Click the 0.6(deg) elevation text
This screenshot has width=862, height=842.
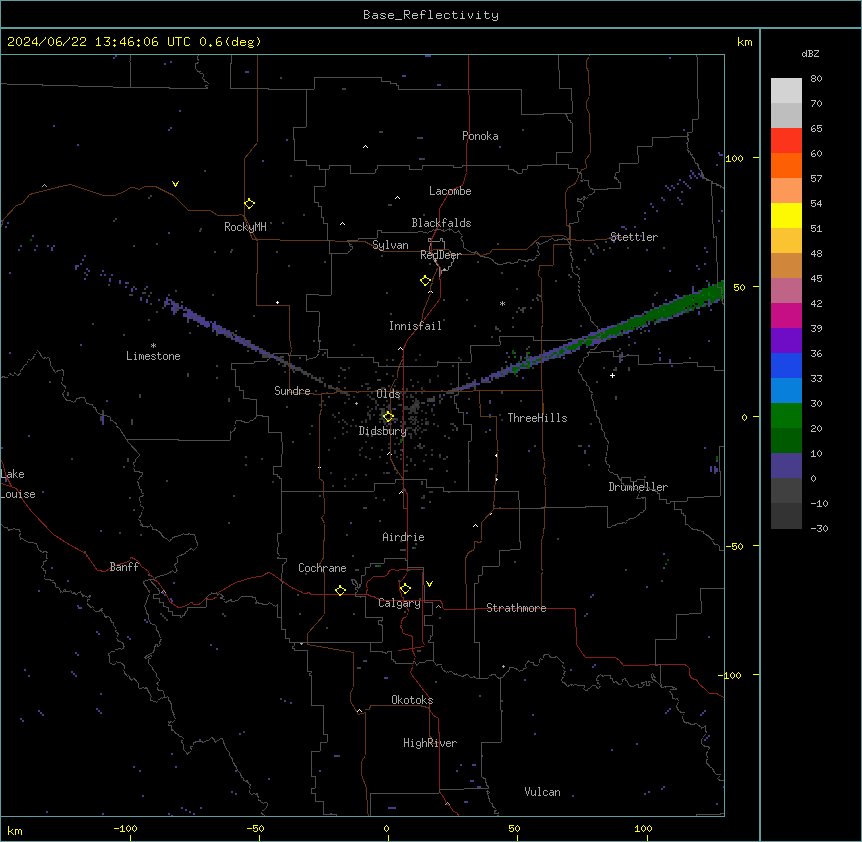[x=230, y=42]
